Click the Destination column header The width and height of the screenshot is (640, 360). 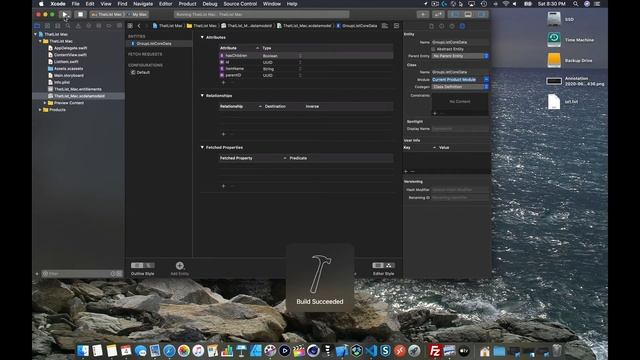click(275, 106)
